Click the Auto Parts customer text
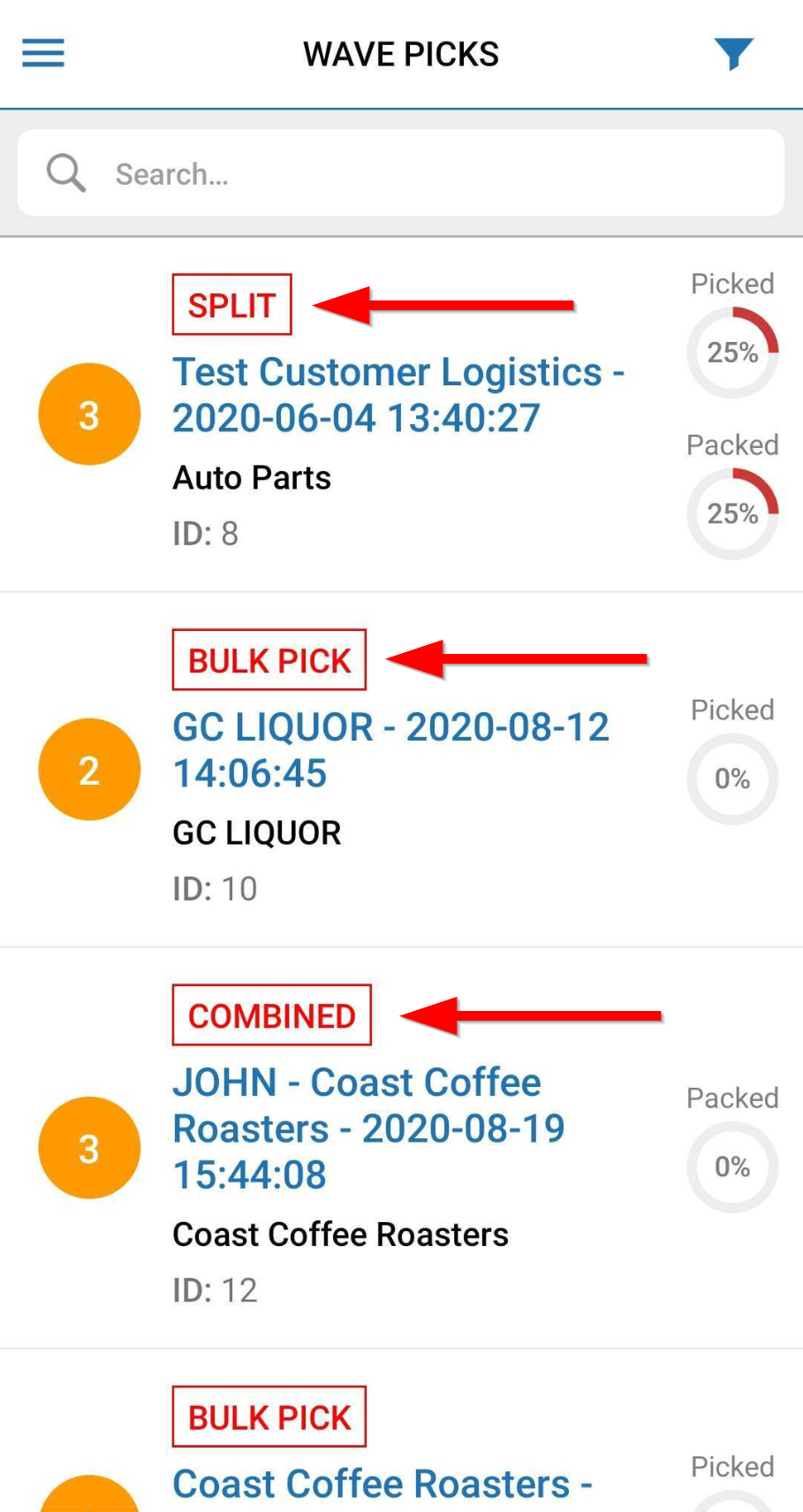 tap(252, 478)
